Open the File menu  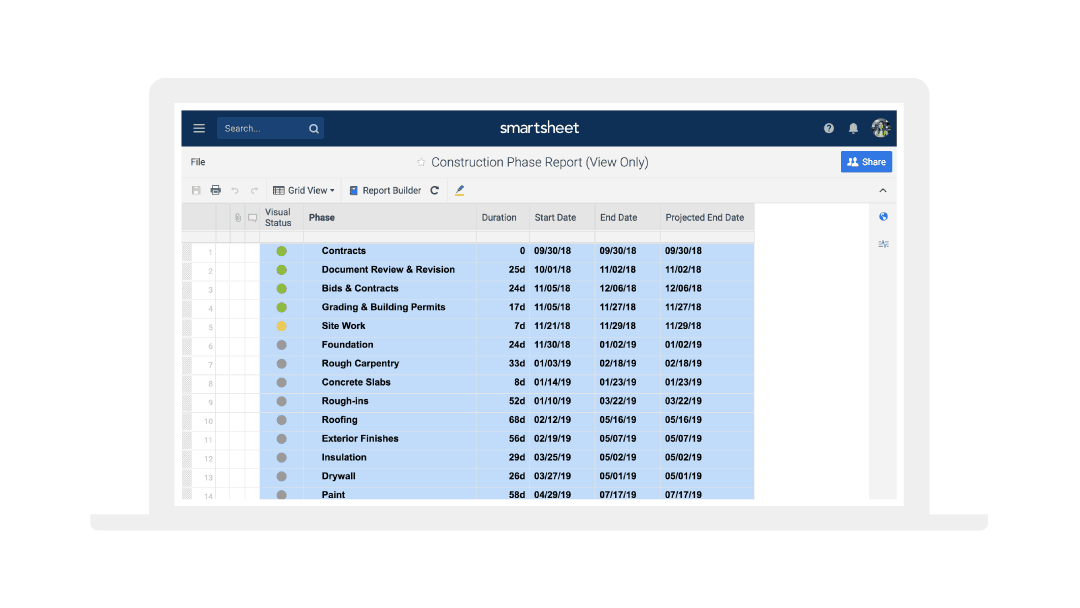click(197, 161)
